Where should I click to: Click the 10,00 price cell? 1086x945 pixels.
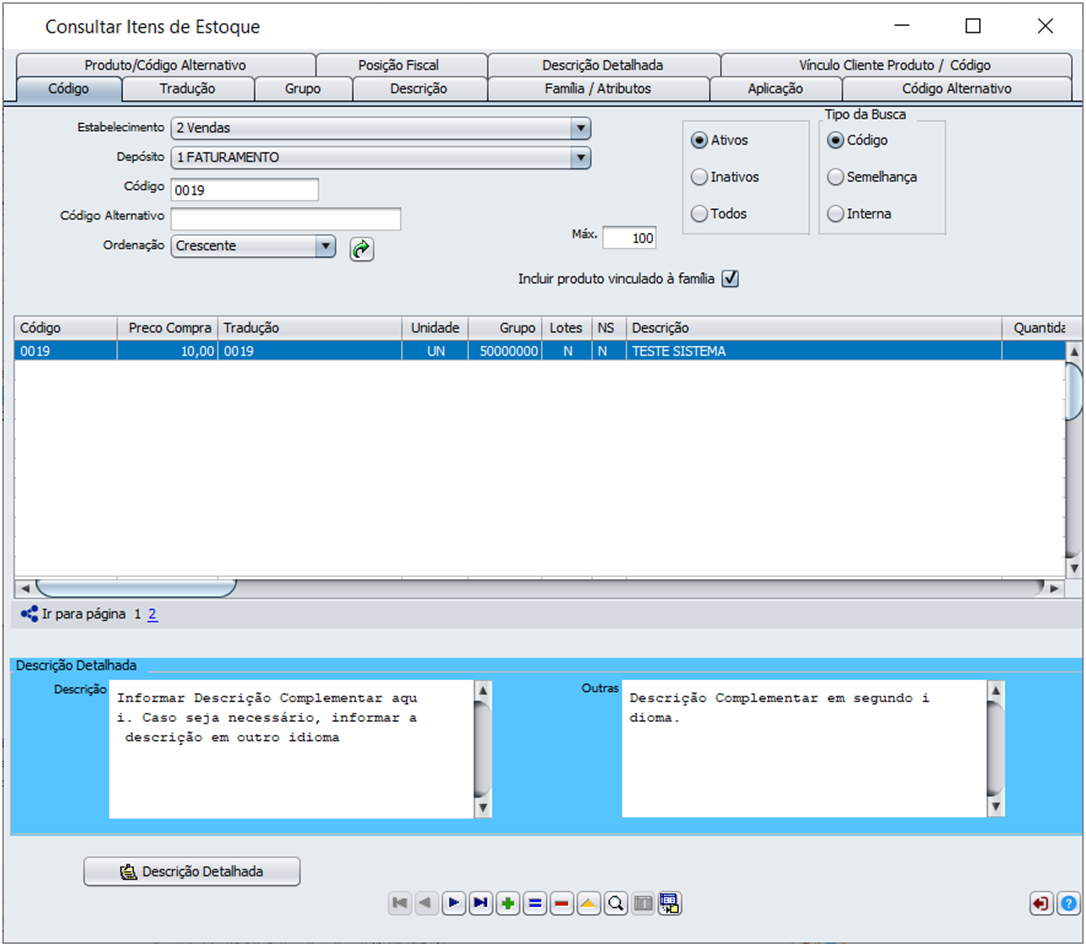click(x=168, y=351)
